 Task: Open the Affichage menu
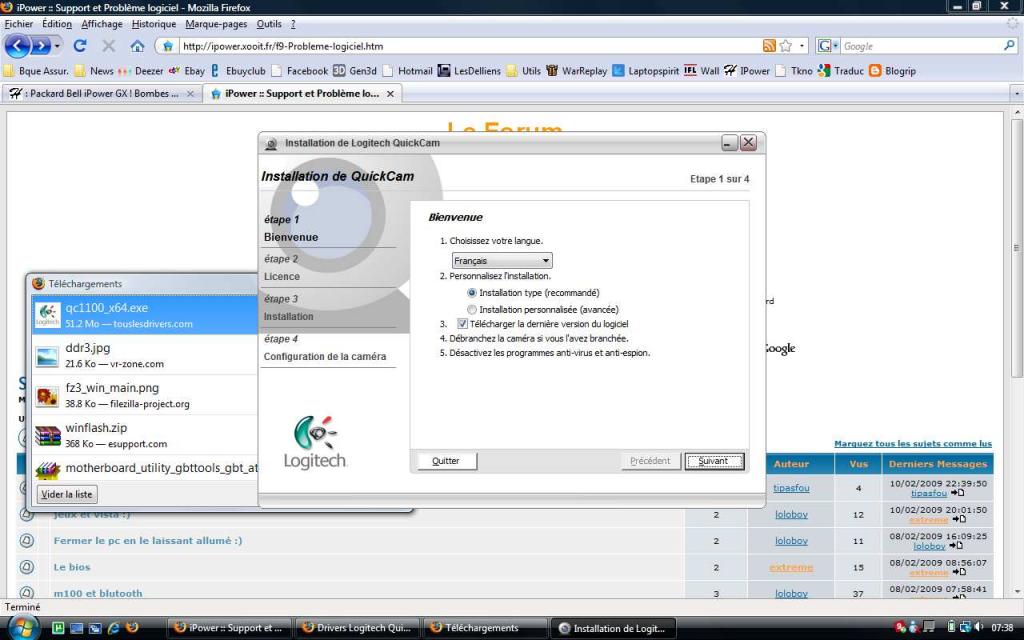coord(102,24)
